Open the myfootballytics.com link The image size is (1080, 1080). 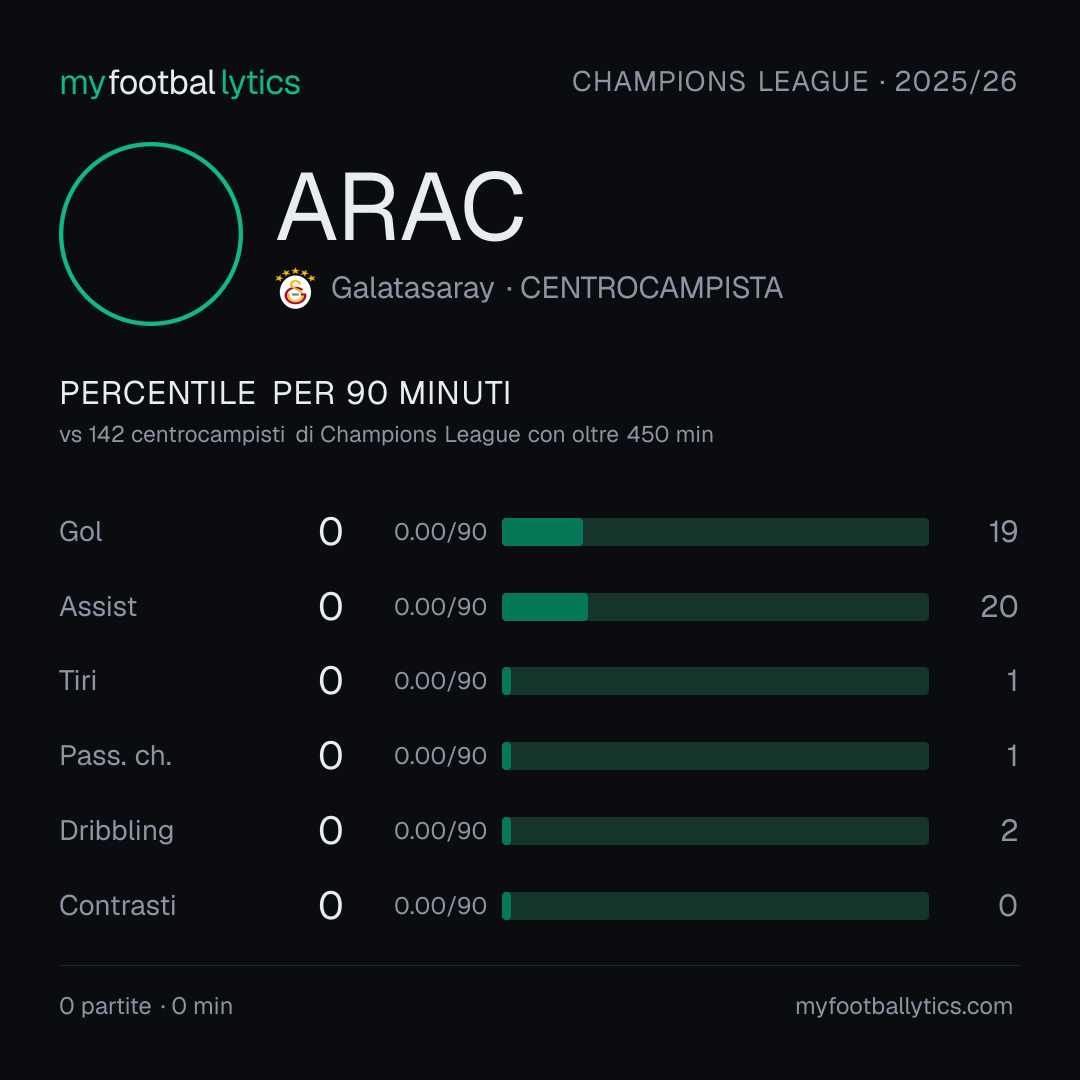[x=904, y=1006]
